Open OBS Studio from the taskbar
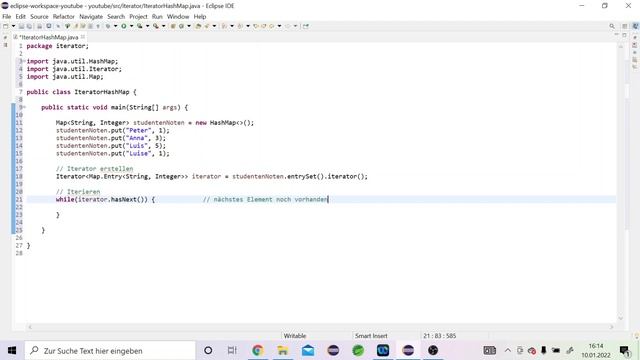This screenshot has height=360, width=640. click(433, 351)
